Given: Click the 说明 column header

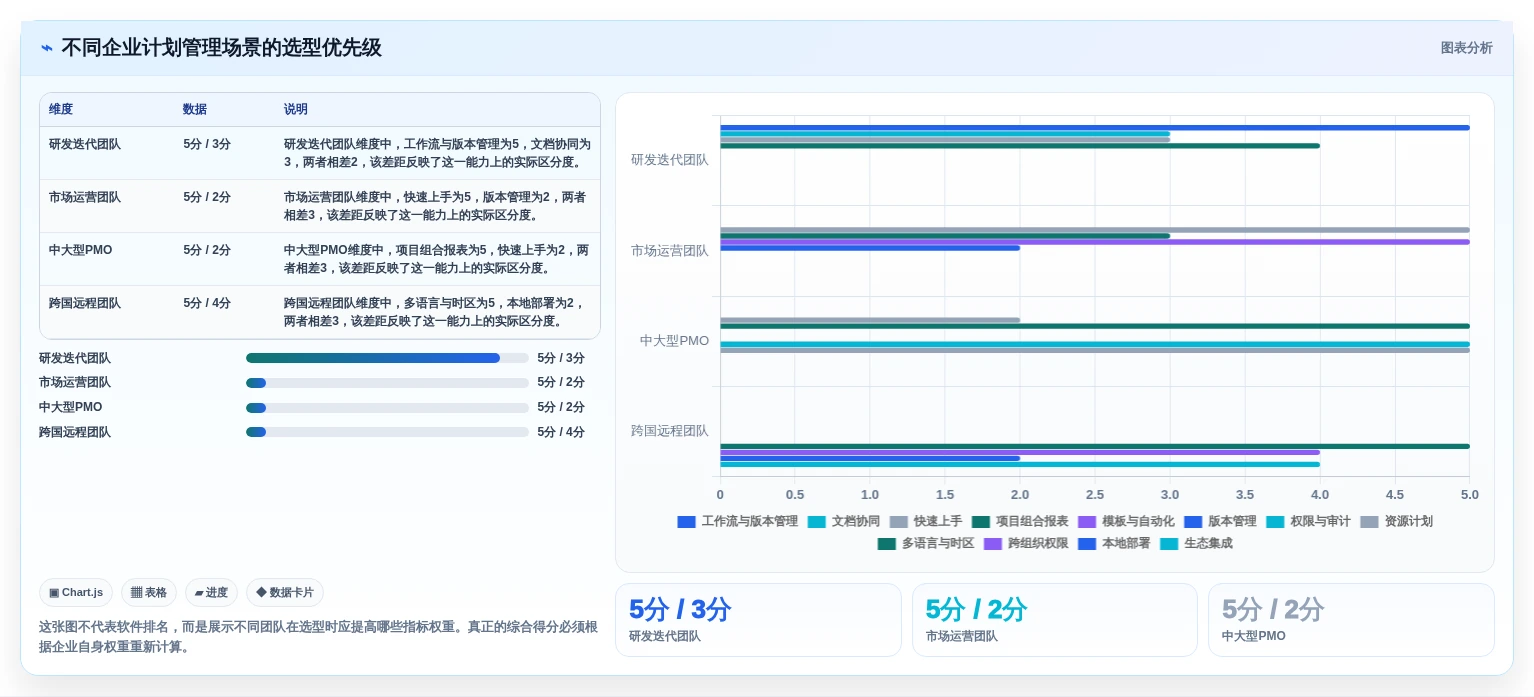Looking at the screenshot, I should pos(296,110).
